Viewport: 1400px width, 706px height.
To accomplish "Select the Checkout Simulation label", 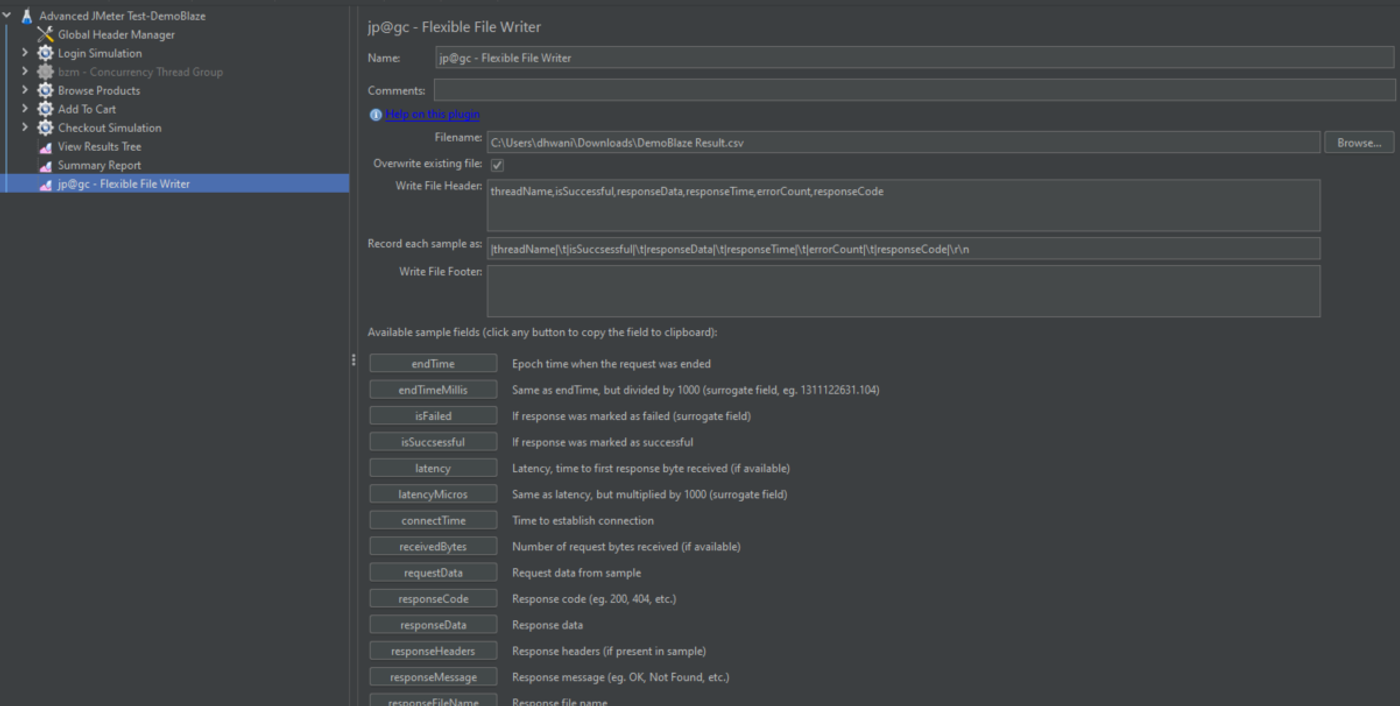I will [109, 128].
